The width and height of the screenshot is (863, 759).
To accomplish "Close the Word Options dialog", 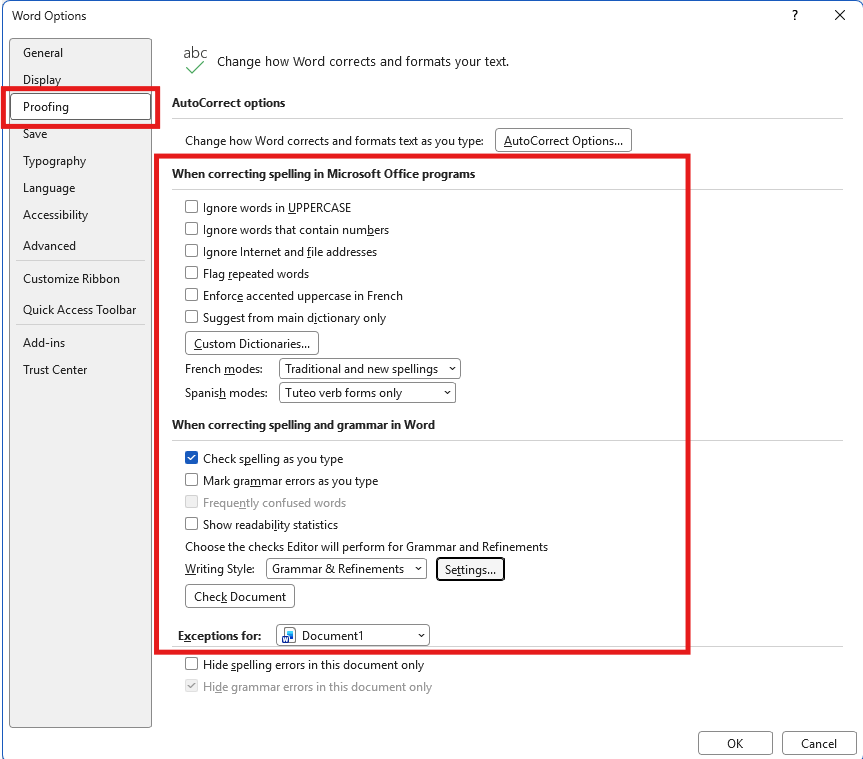I will point(839,15).
